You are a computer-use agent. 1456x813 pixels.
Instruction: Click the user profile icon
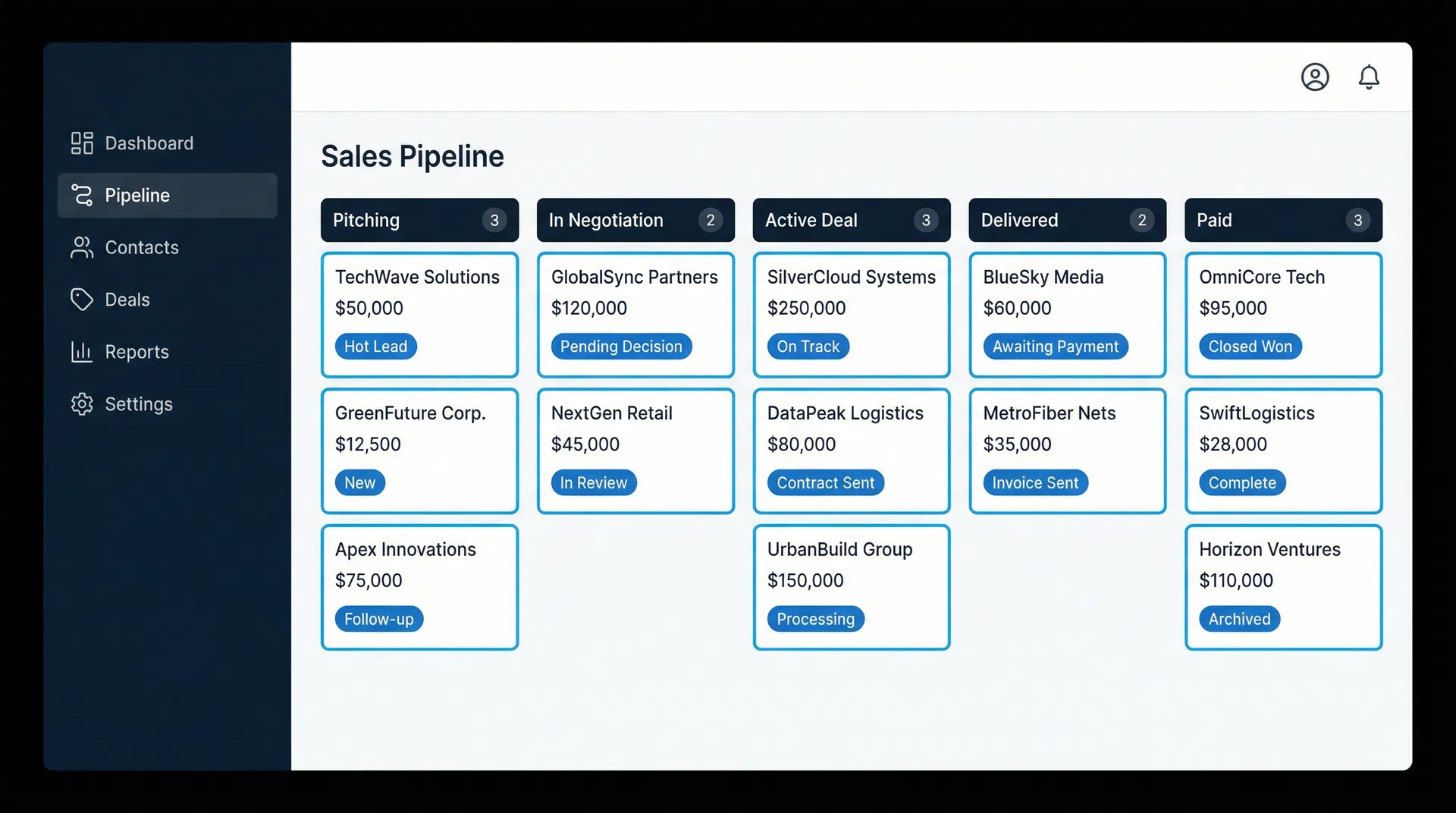[1315, 77]
